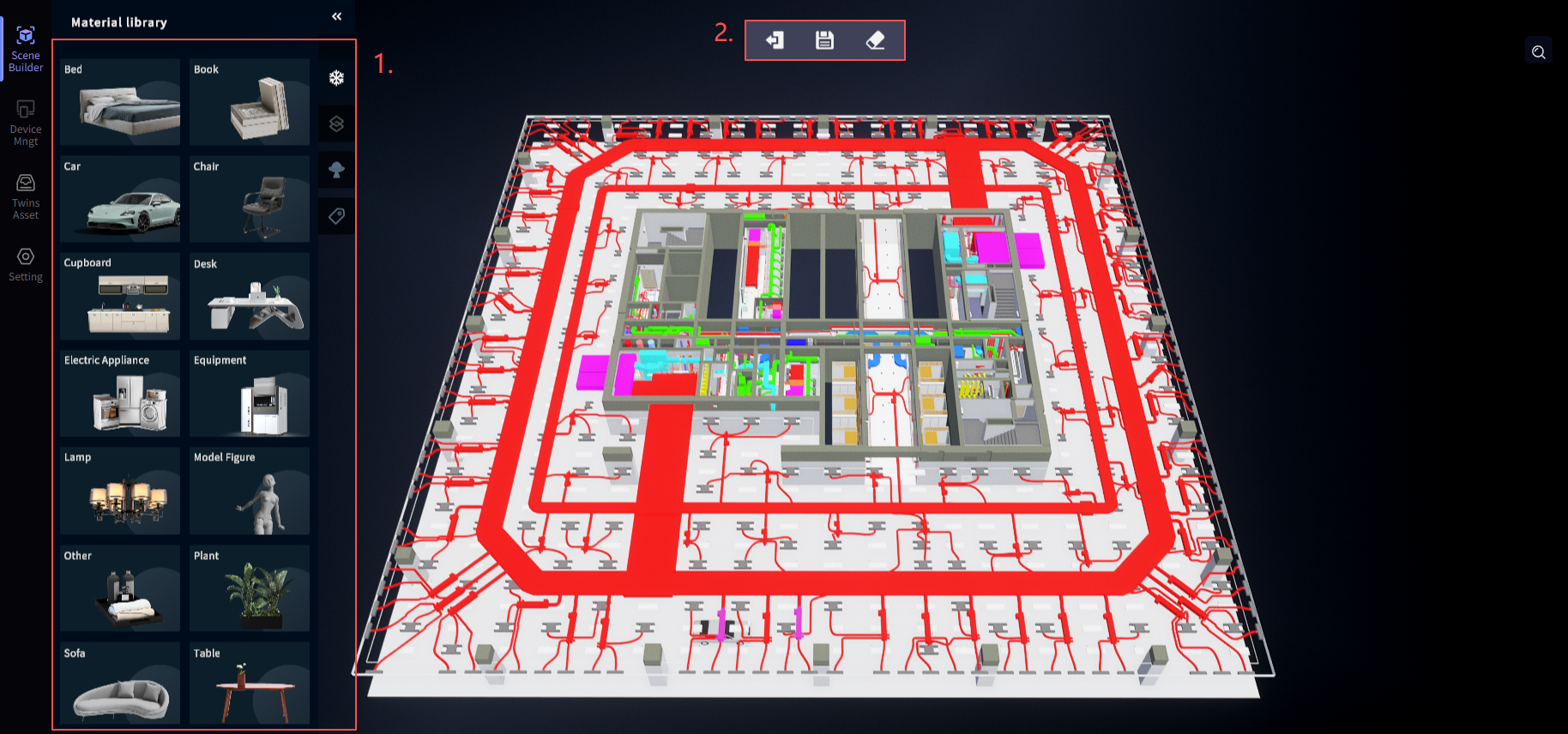Open the Setting section
Screen dimensions: 1568x734
click(x=26, y=264)
